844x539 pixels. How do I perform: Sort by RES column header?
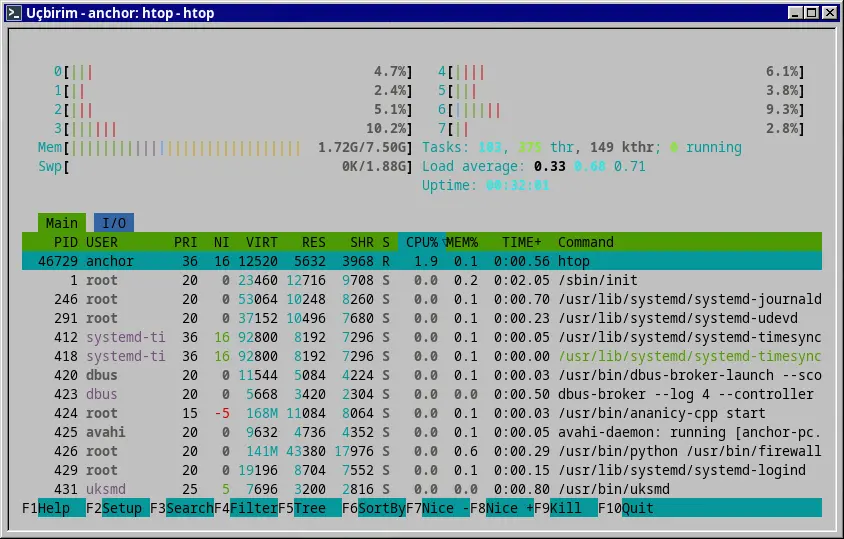coord(314,242)
